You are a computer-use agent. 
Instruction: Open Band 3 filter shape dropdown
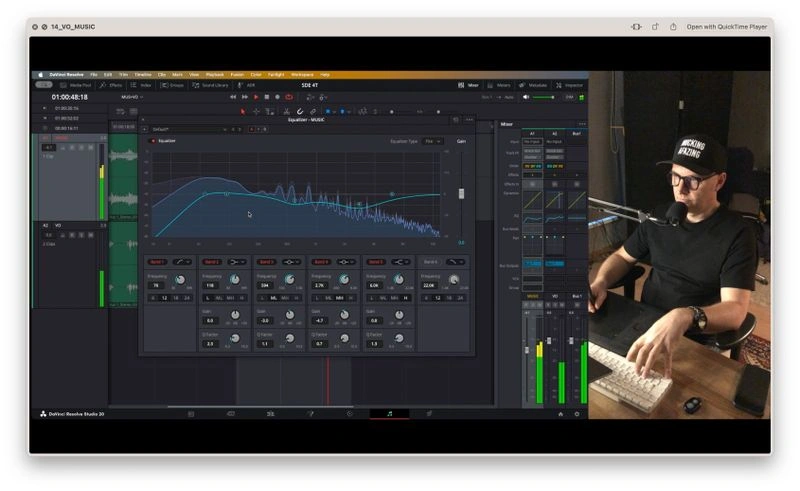click(291, 262)
